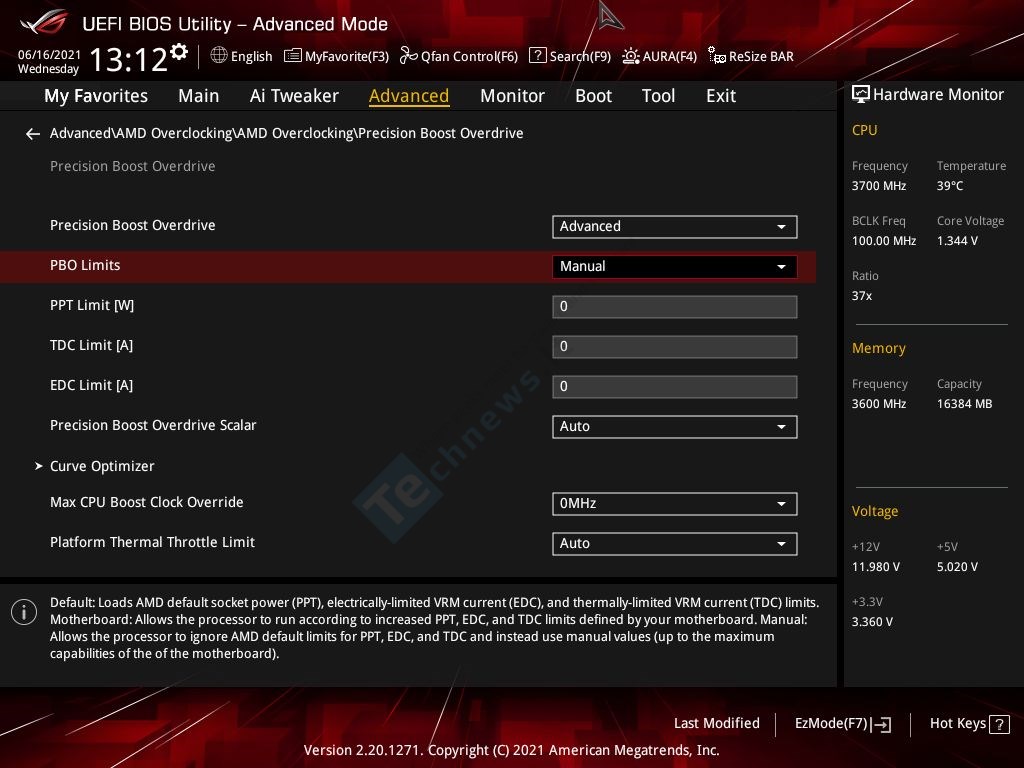1024x768 pixels.
Task: Open the Ai Tweaker tab
Action: [294, 96]
